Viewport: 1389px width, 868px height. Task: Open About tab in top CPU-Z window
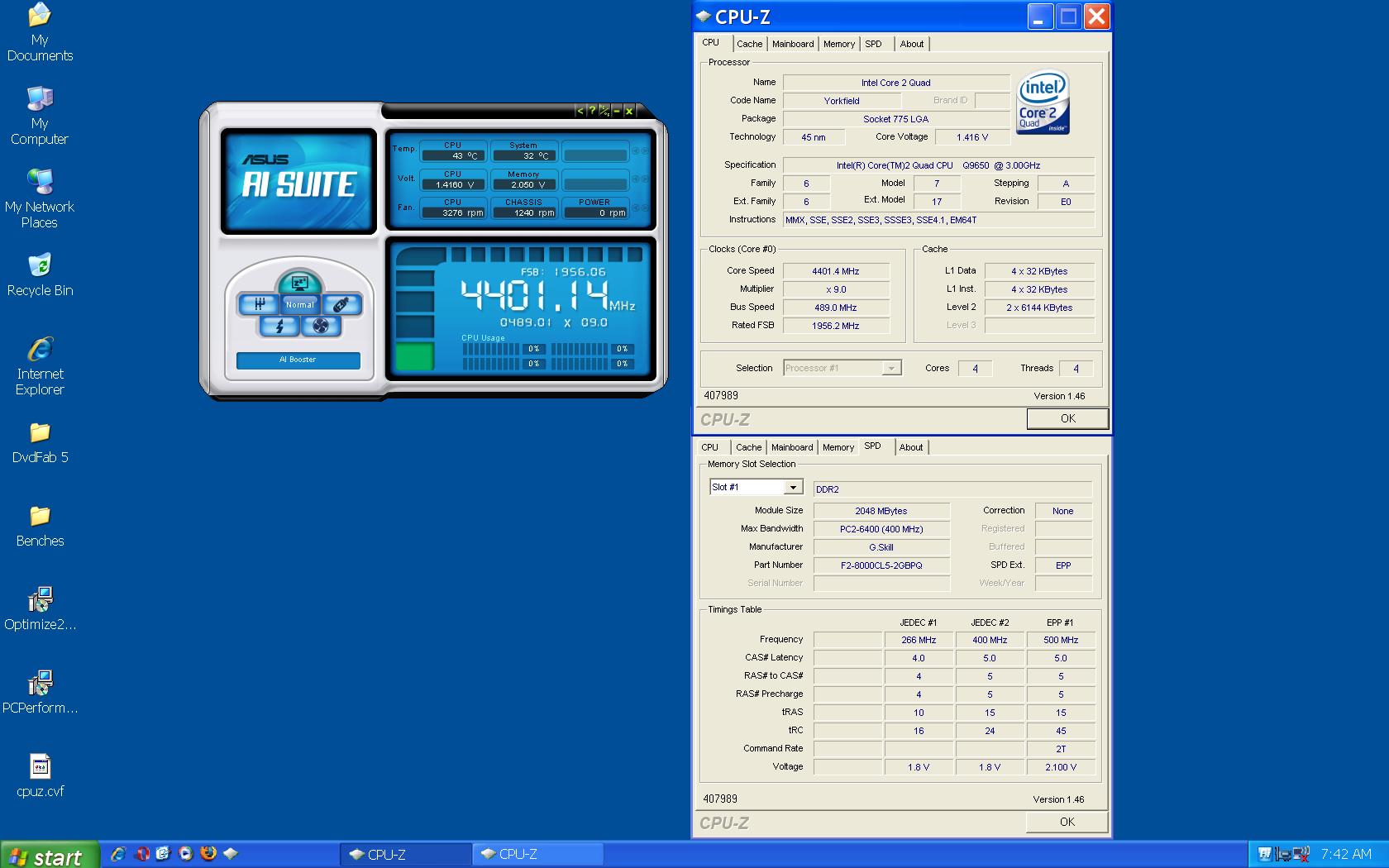pyautogui.click(x=912, y=44)
